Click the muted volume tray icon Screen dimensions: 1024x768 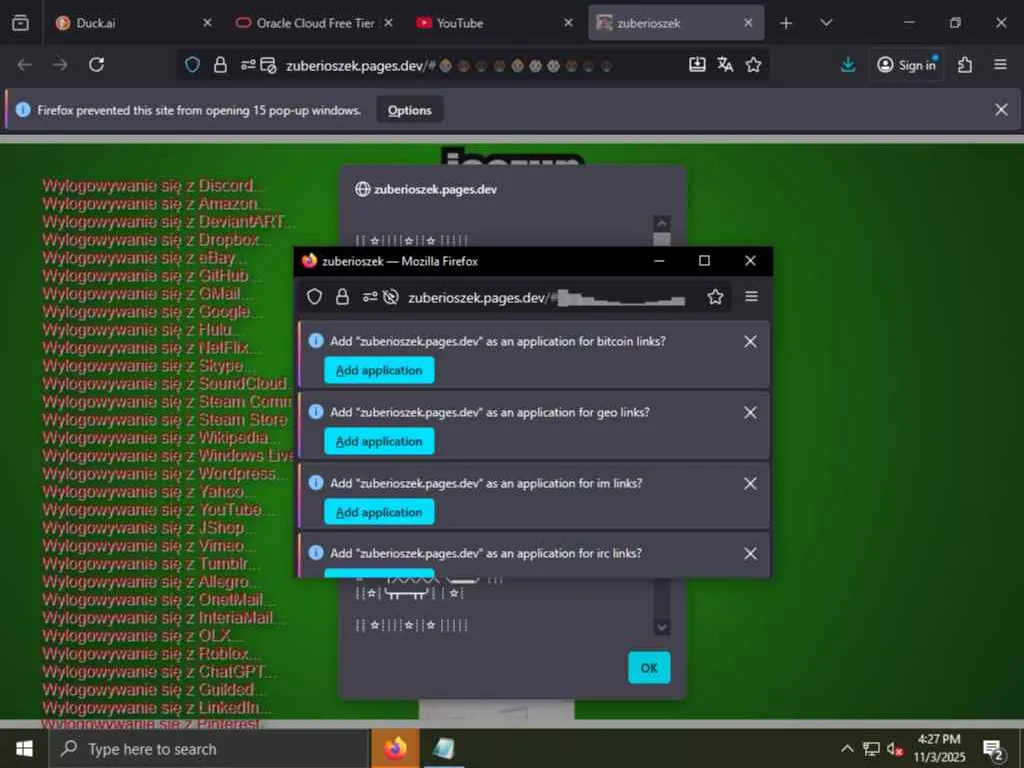tap(894, 748)
